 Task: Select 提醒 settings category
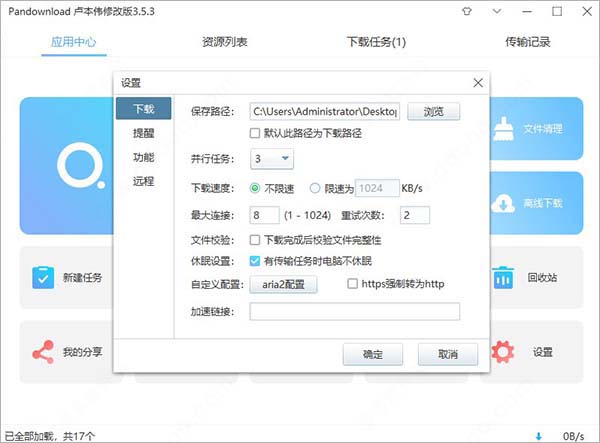143,133
